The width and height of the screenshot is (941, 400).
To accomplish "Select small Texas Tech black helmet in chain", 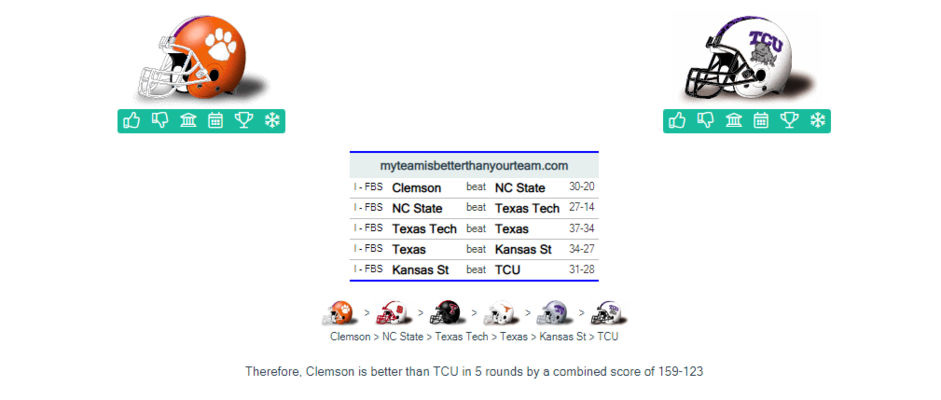I will tap(446, 312).
